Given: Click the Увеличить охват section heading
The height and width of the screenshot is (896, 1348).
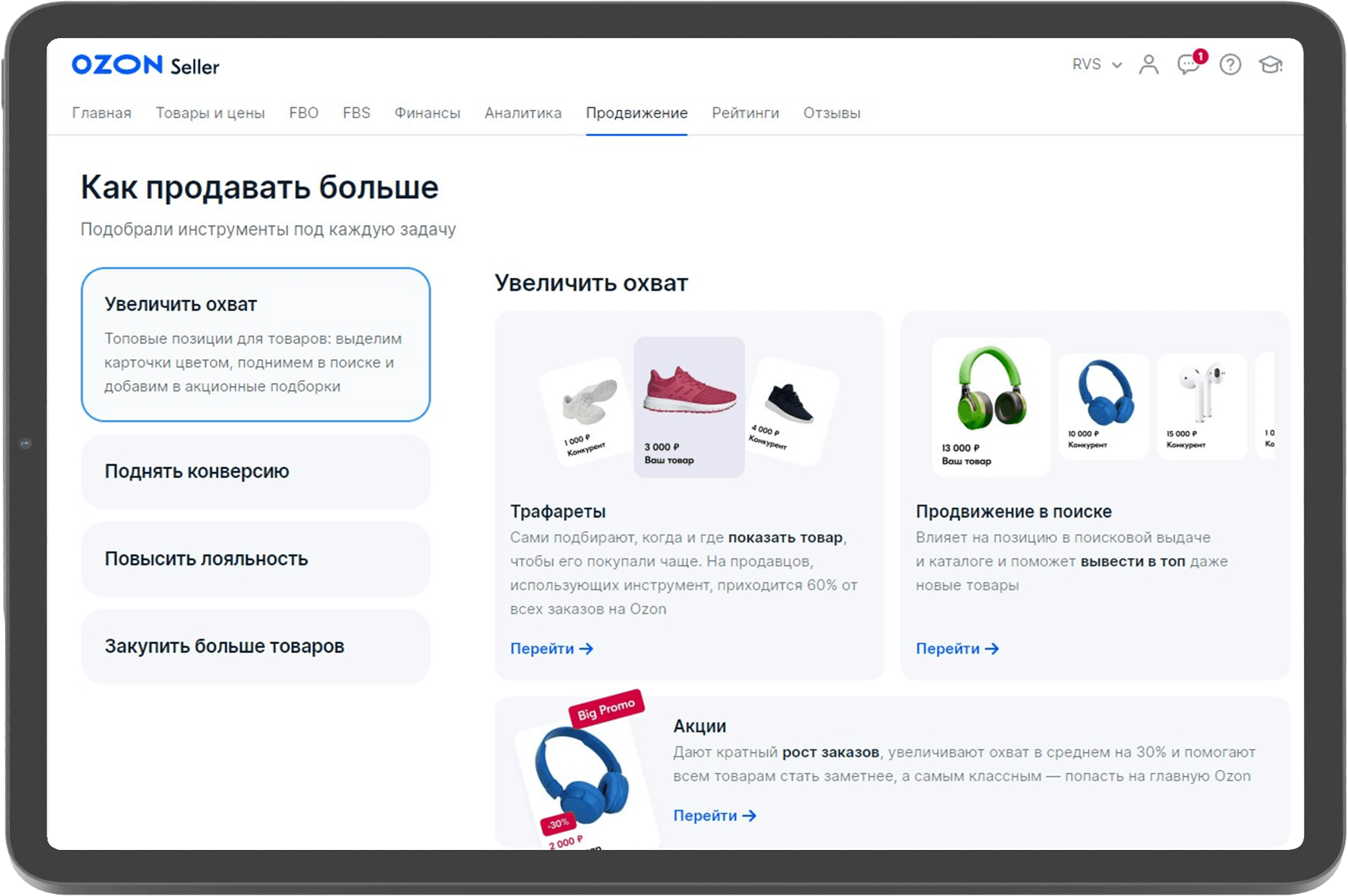Looking at the screenshot, I should tap(591, 283).
